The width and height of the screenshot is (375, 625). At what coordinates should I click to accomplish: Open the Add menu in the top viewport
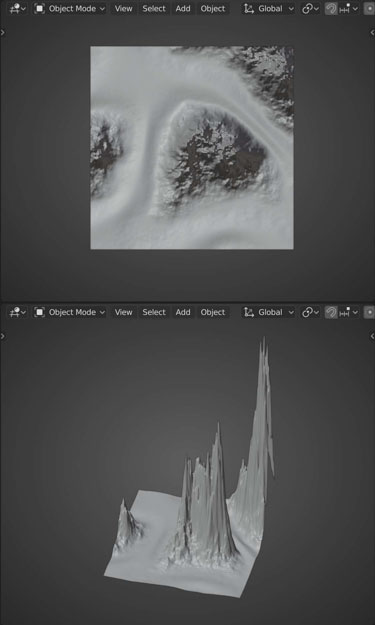183,8
